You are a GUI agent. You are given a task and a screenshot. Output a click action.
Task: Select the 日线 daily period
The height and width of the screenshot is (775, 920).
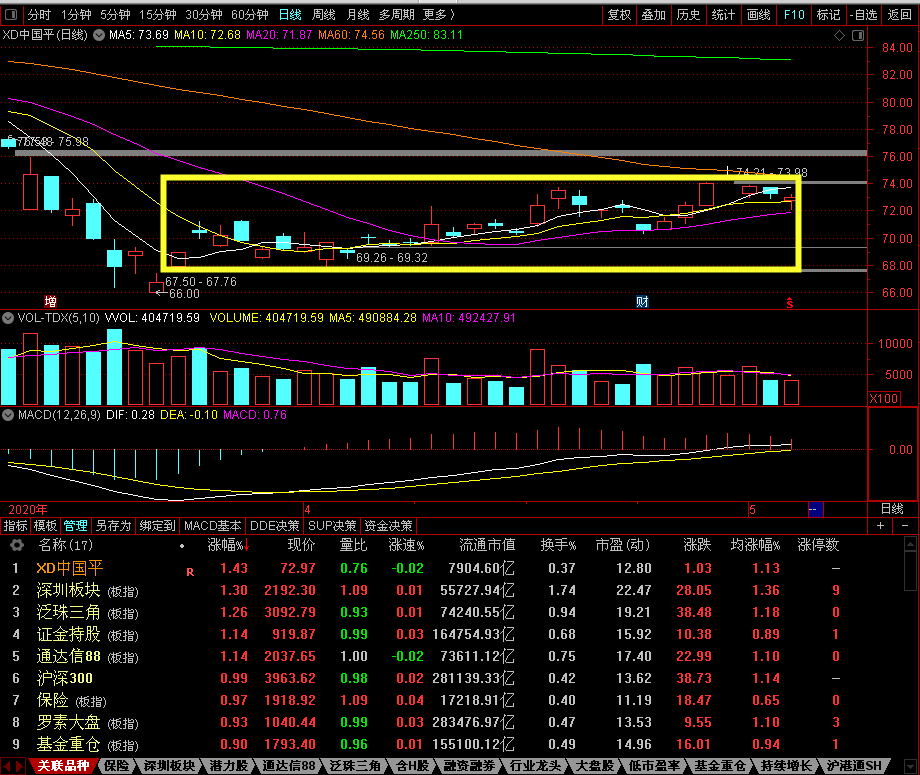290,14
